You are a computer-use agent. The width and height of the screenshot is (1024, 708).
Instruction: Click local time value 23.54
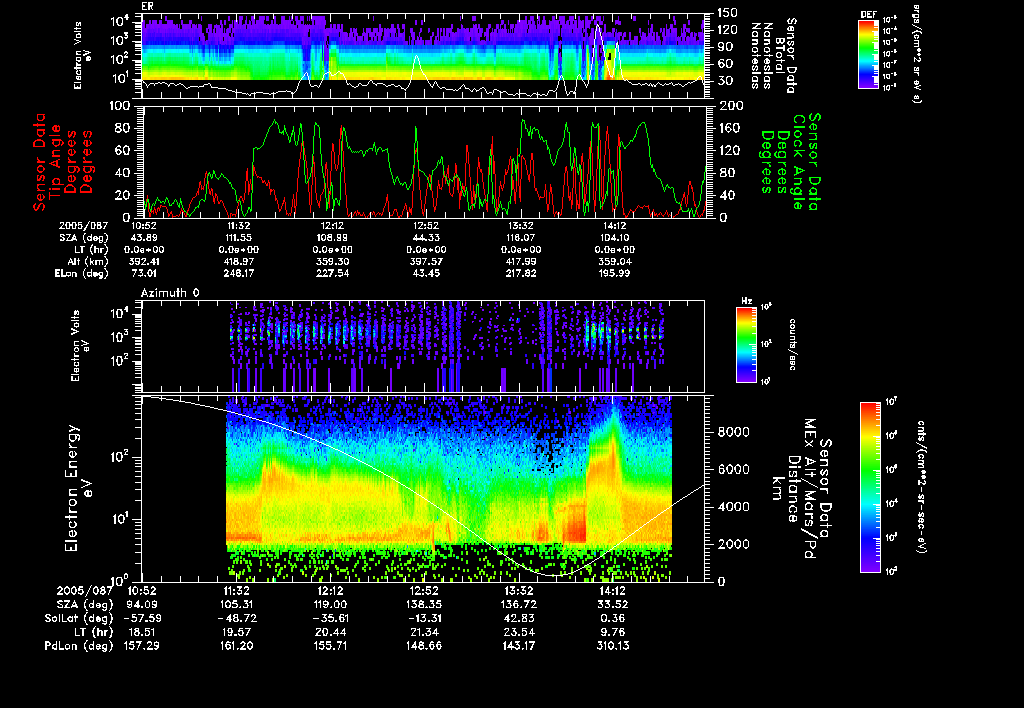(x=519, y=632)
